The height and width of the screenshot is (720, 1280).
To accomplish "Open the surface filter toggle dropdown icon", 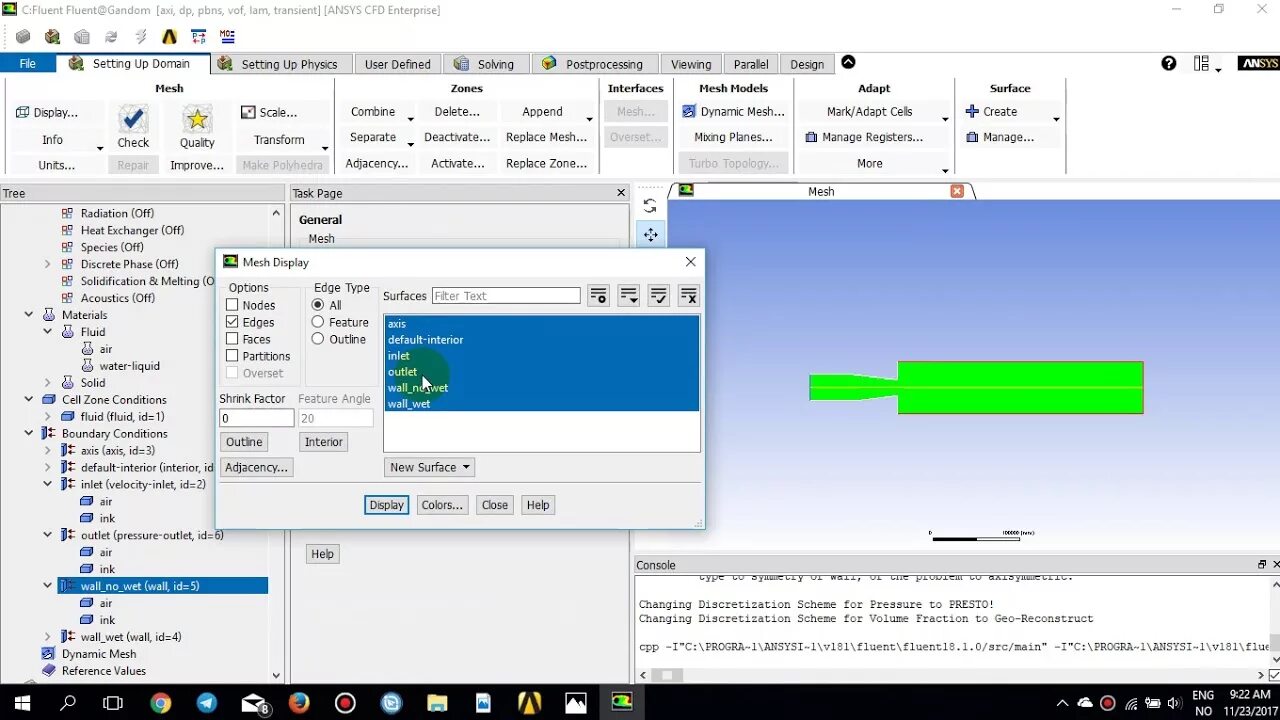I will click(x=628, y=296).
